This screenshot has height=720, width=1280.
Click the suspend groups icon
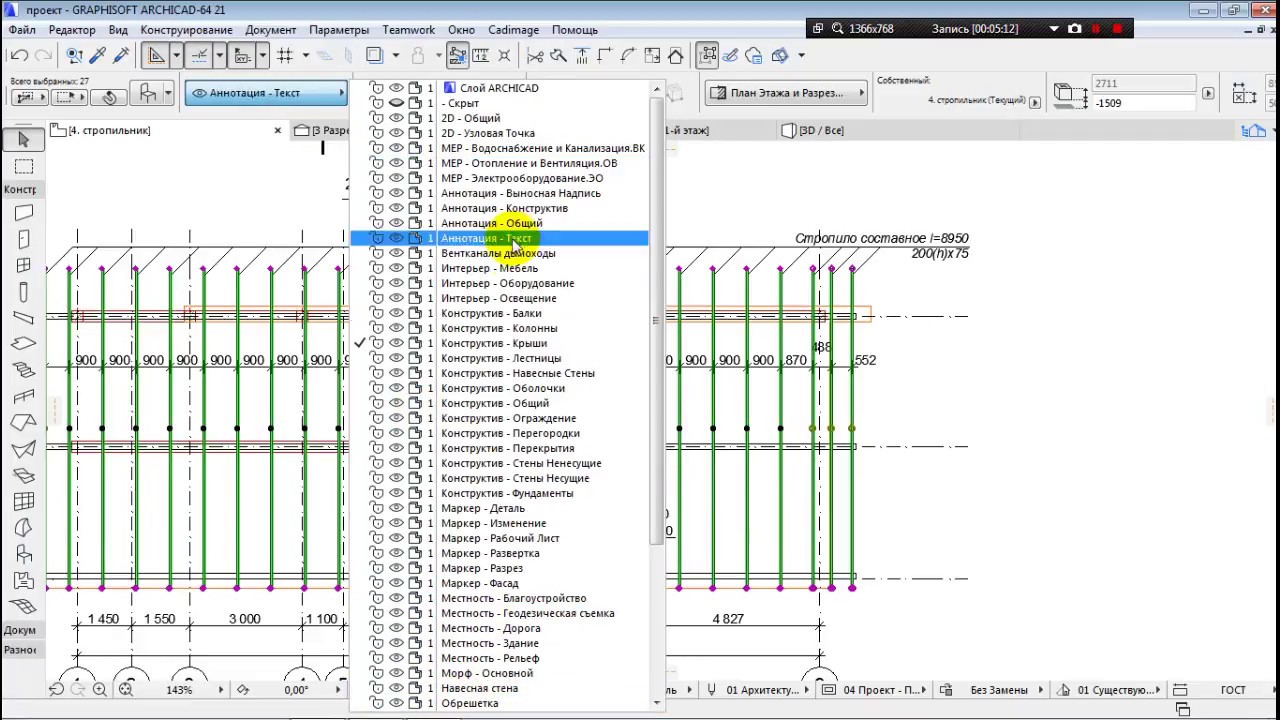pos(708,56)
